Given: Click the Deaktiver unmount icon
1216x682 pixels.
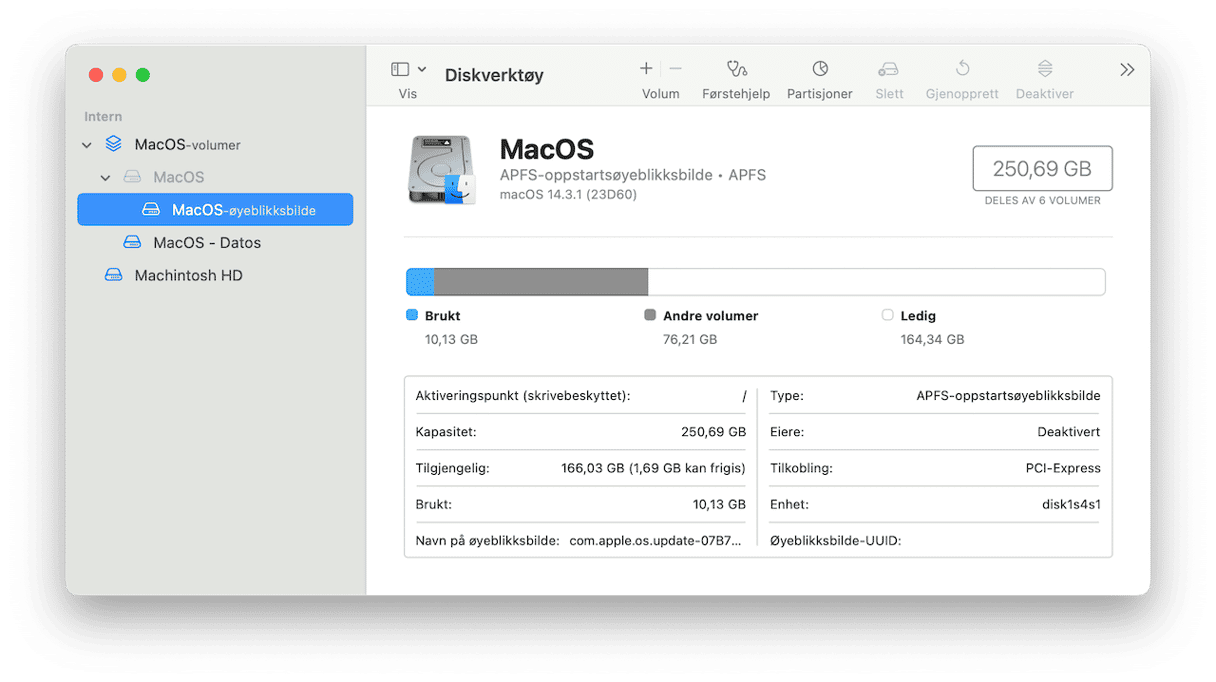Looking at the screenshot, I should click(x=1045, y=69).
